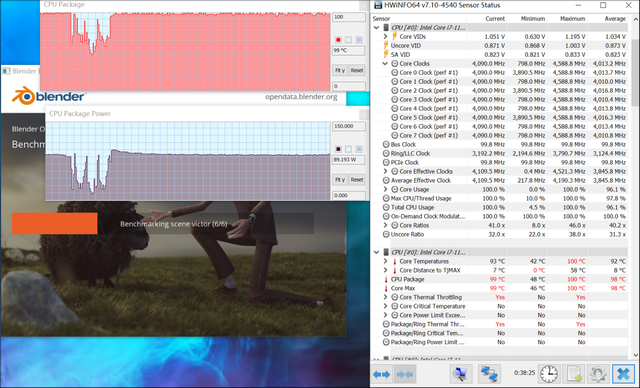Click the blue X close sensors icon
The image size is (640, 388).
[x=623, y=374]
